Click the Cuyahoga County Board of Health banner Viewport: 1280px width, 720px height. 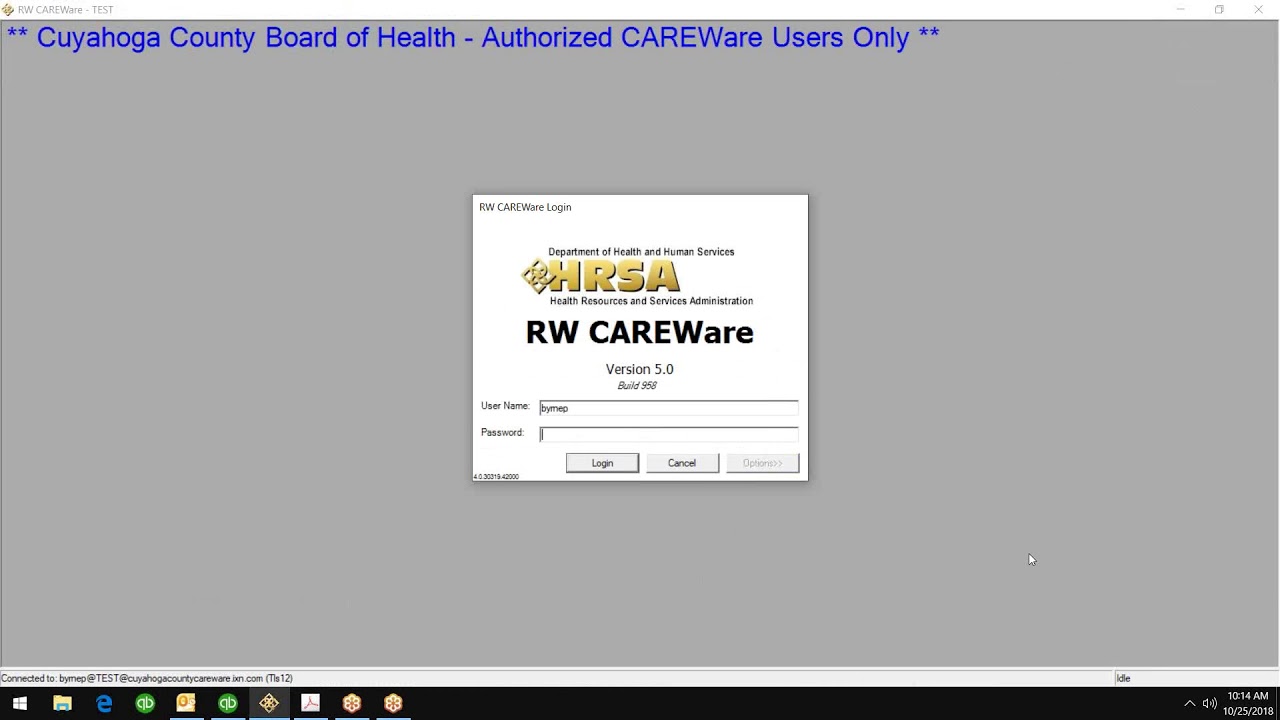(473, 37)
